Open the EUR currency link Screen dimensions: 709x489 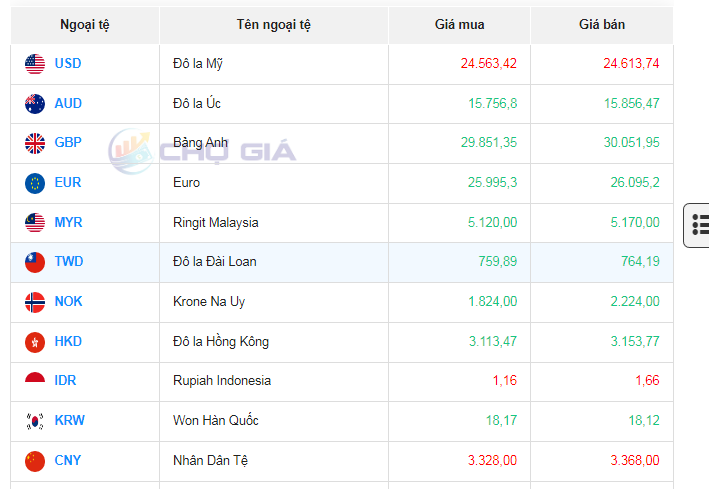(x=68, y=182)
